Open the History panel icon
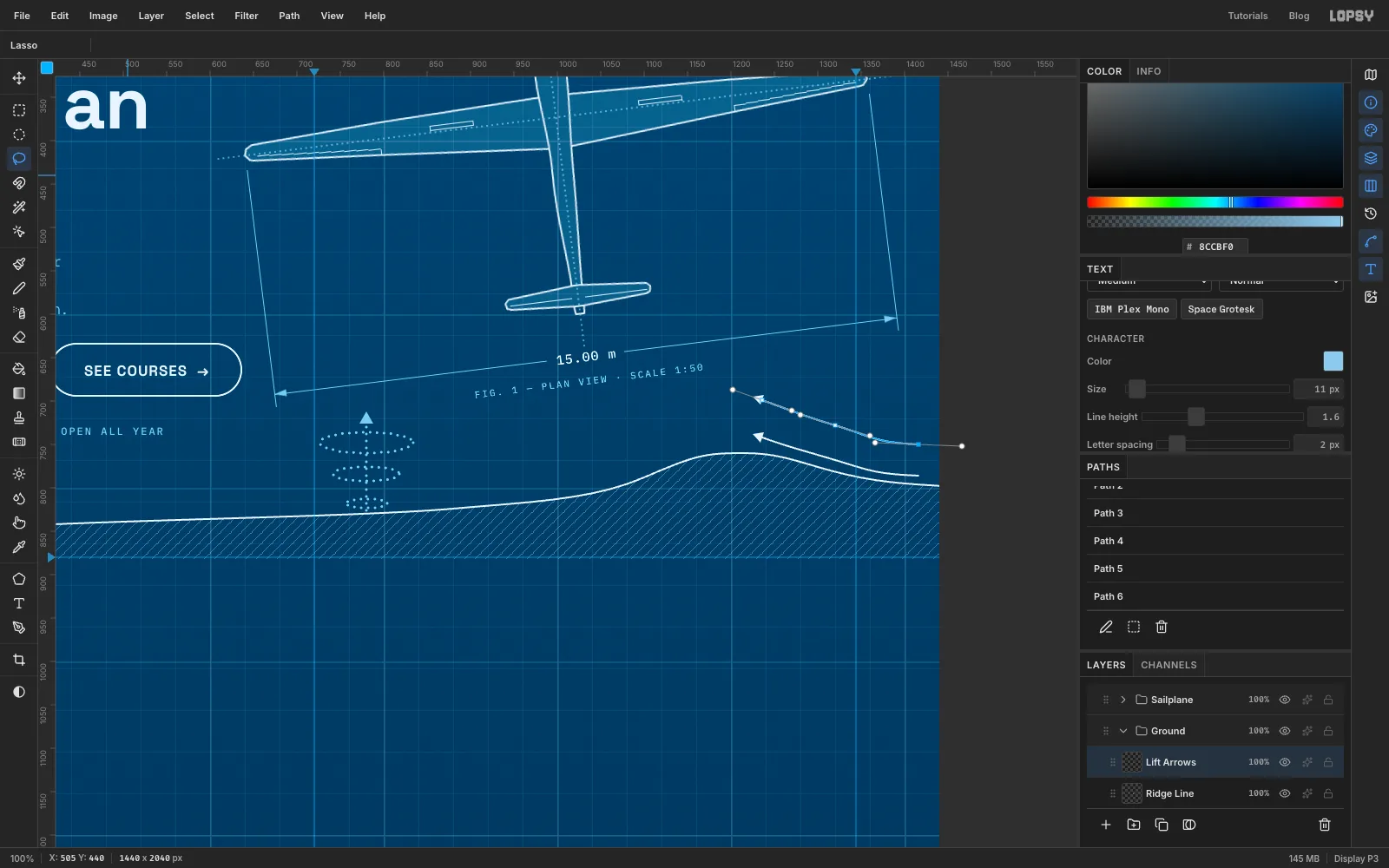 [x=1371, y=214]
